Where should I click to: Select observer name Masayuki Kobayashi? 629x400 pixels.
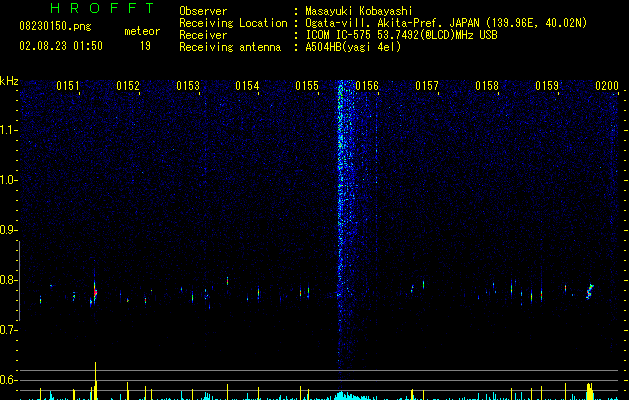click(359, 11)
